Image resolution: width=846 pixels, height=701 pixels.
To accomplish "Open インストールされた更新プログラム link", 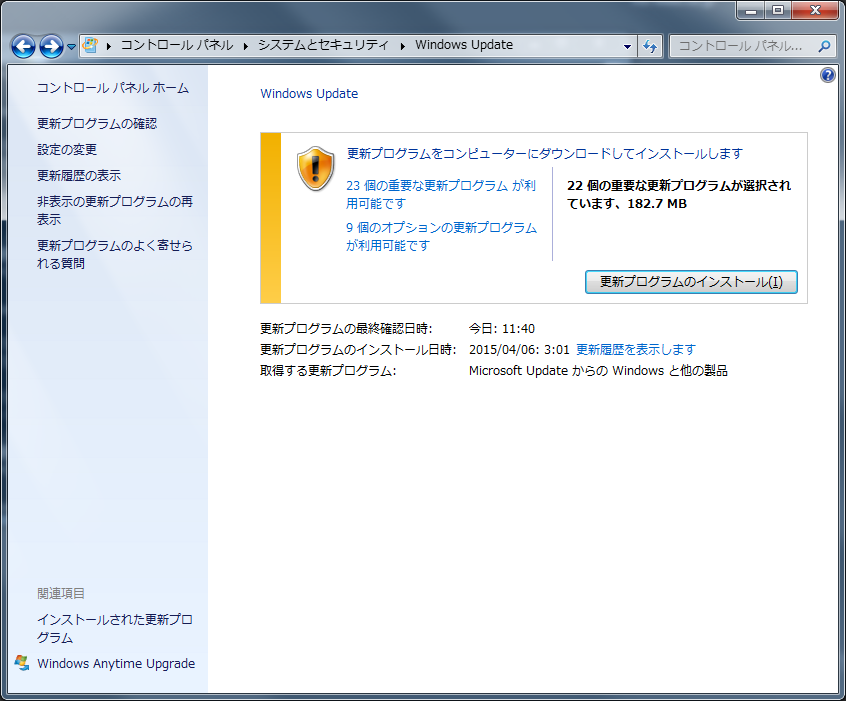I will coord(115,628).
